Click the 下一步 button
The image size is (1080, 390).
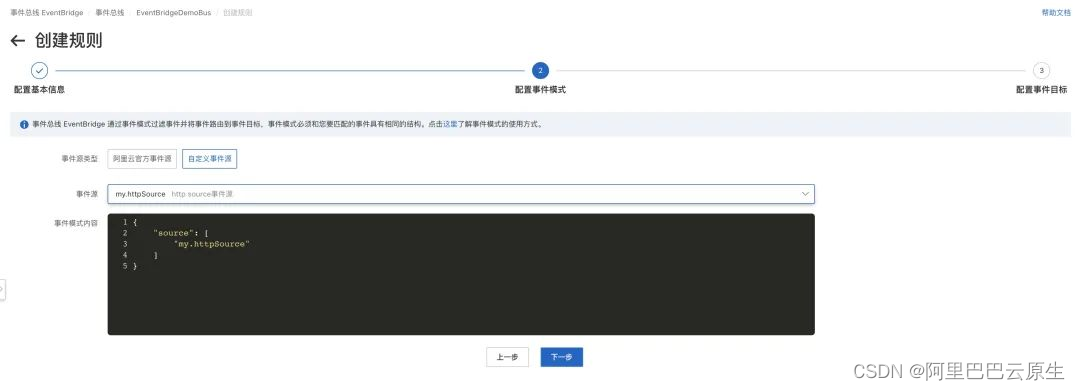coord(561,357)
